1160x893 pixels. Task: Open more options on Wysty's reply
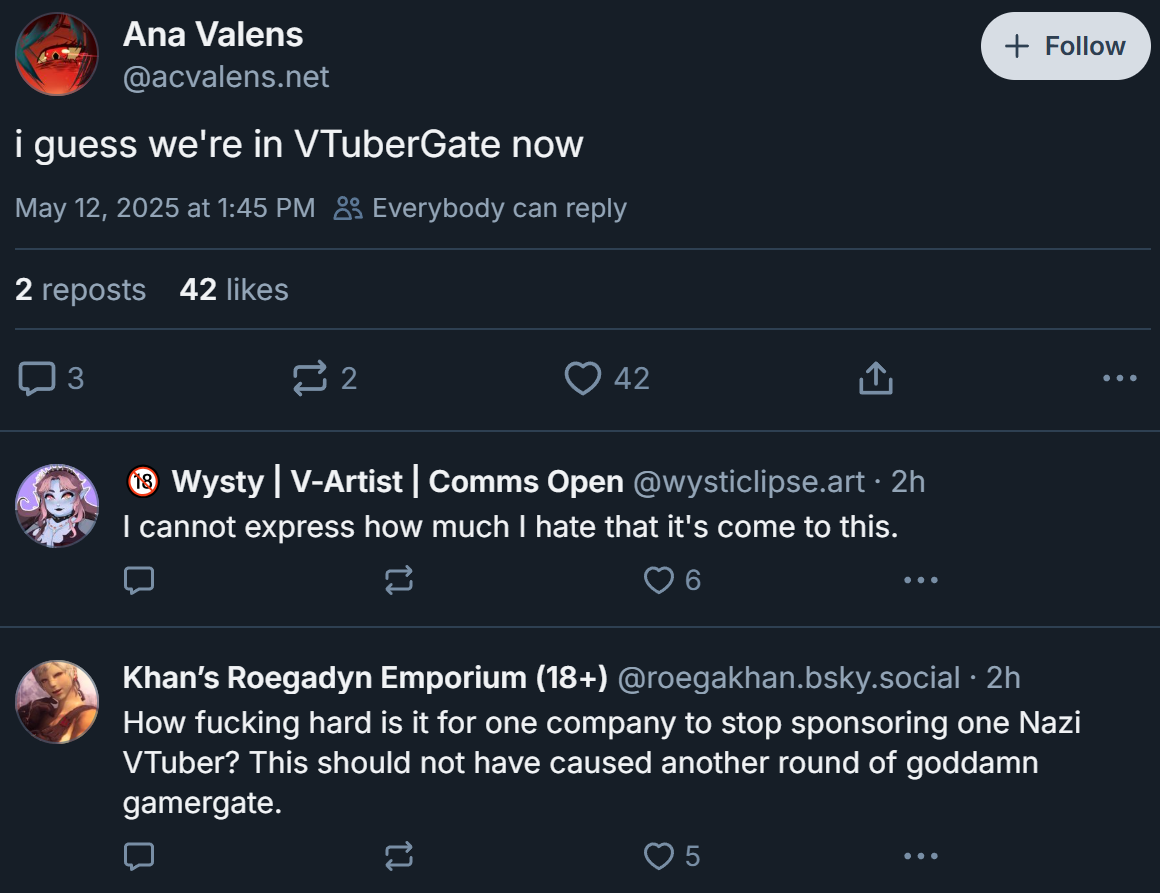920,580
